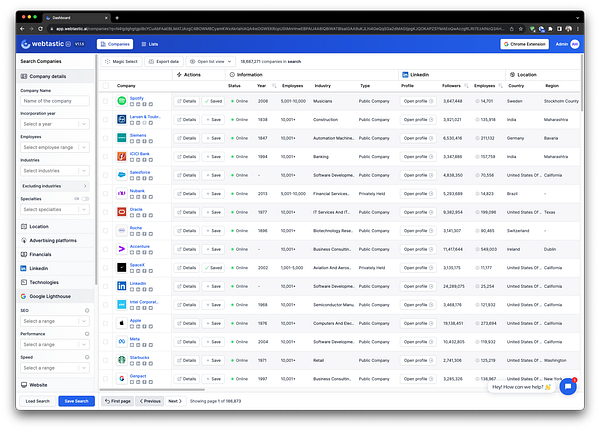
Task: Go back in the browser
Action: click(x=22, y=29)
